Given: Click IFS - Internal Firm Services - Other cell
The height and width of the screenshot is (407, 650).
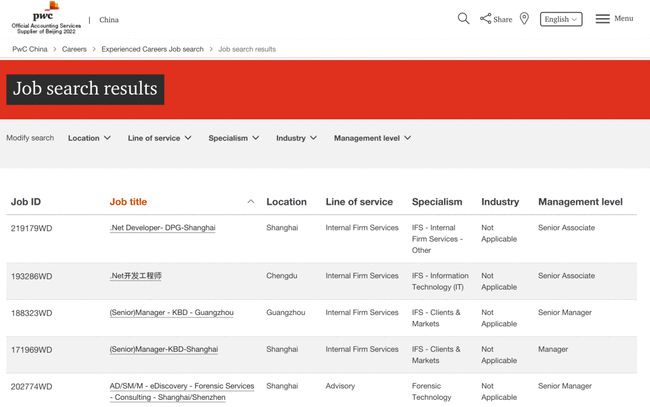Looking at the screenshot, I should click(x=437, y=239).
